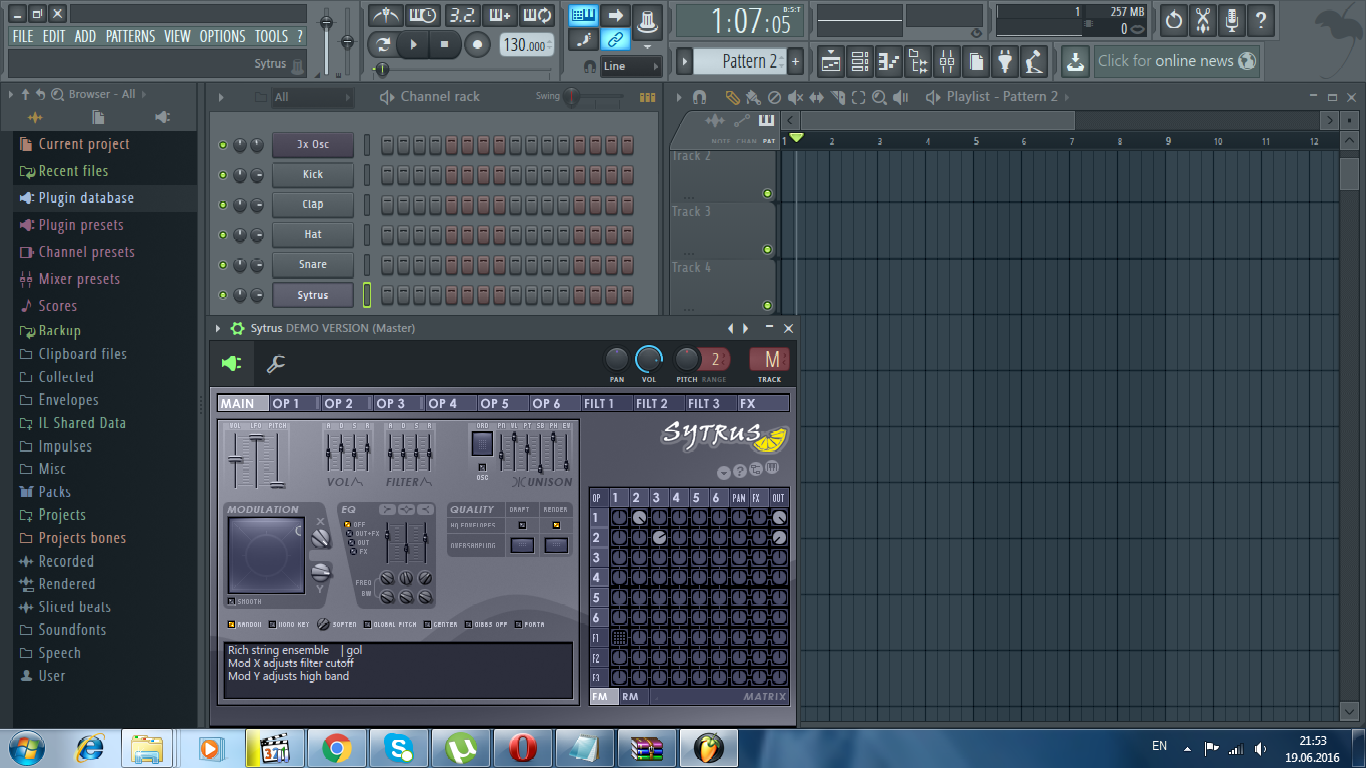Open the Playlist menu arrow
The height and width of the screenshot is (768, 1366).
(x=679, y=97)
